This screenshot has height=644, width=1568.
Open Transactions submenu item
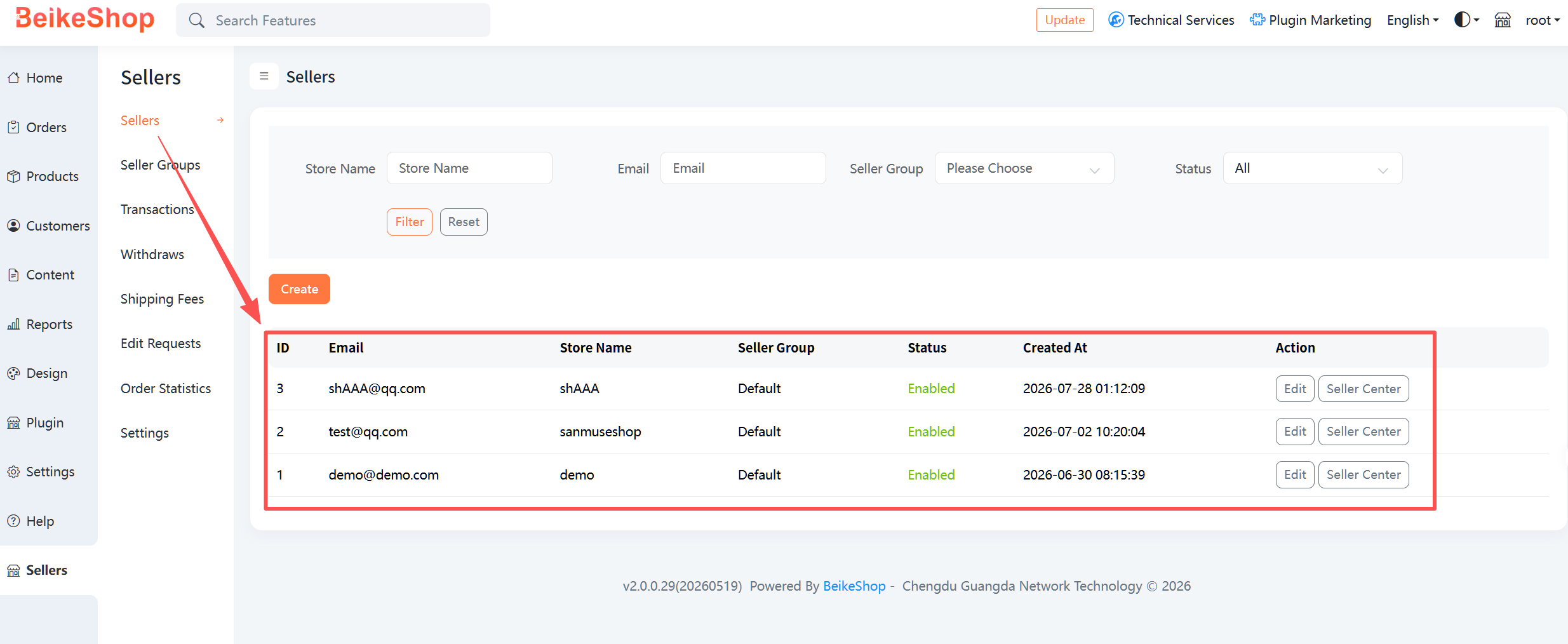157,210
